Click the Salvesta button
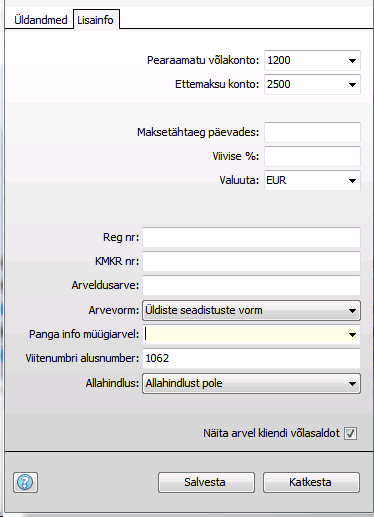374x517 pixels. 206,482
